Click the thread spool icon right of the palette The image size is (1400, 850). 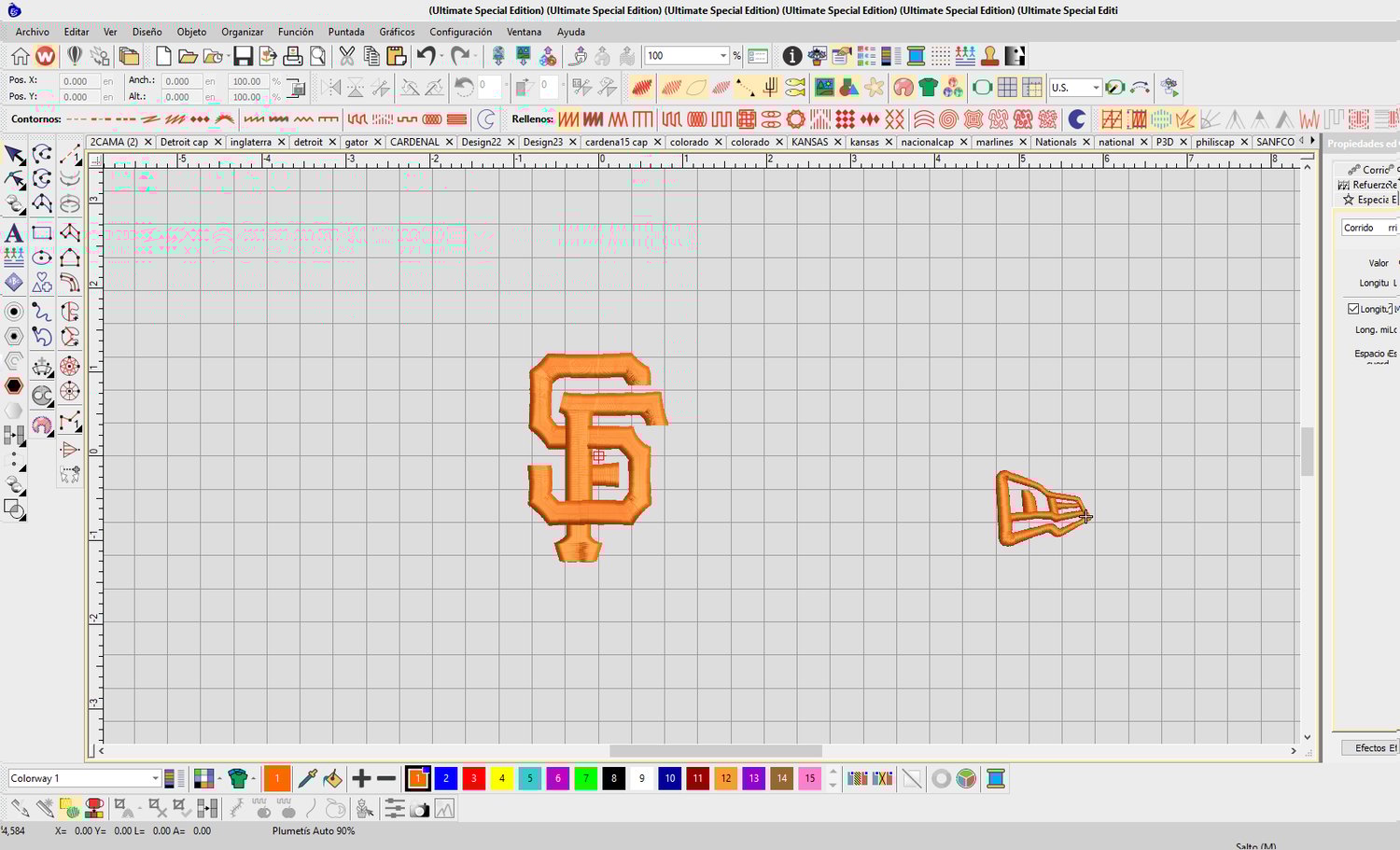coord(996,778)
